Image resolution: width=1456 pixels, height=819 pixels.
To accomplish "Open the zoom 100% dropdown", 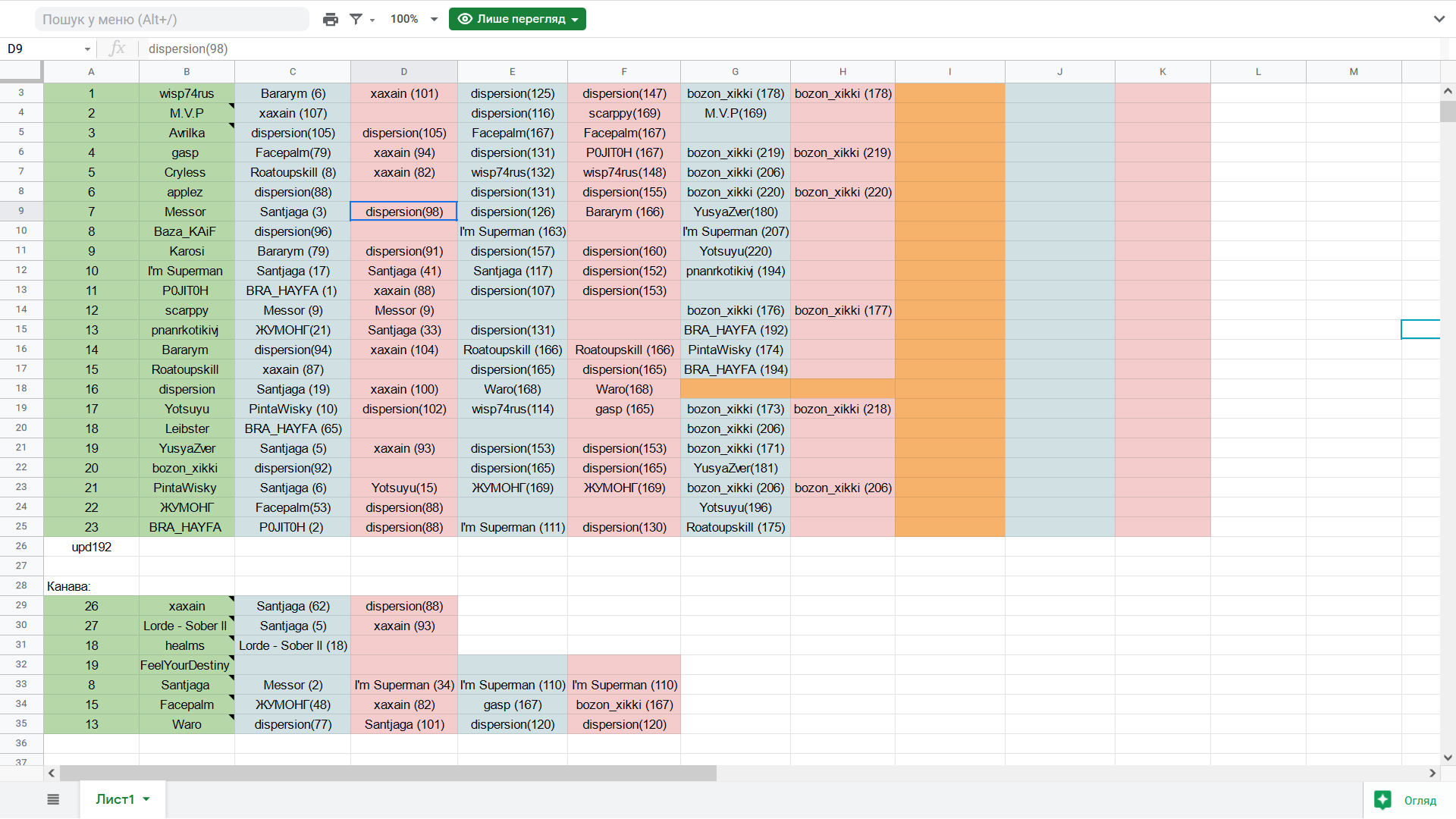I will click(x=414, y=19).
